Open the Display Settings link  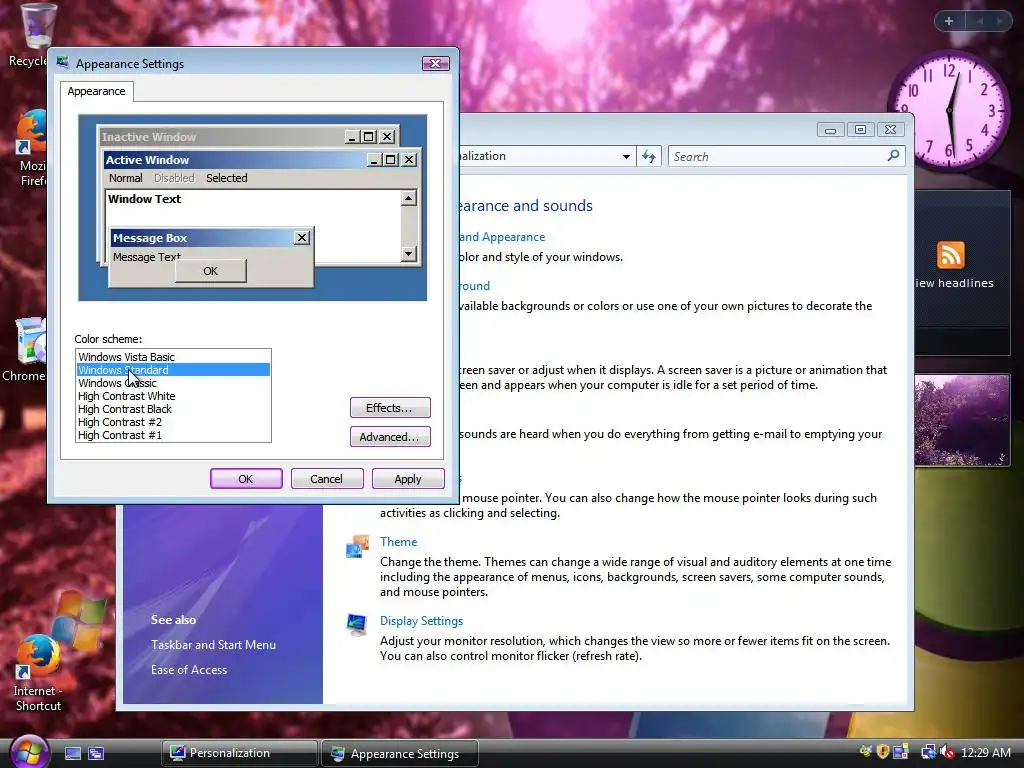click(x=421, y=620)
